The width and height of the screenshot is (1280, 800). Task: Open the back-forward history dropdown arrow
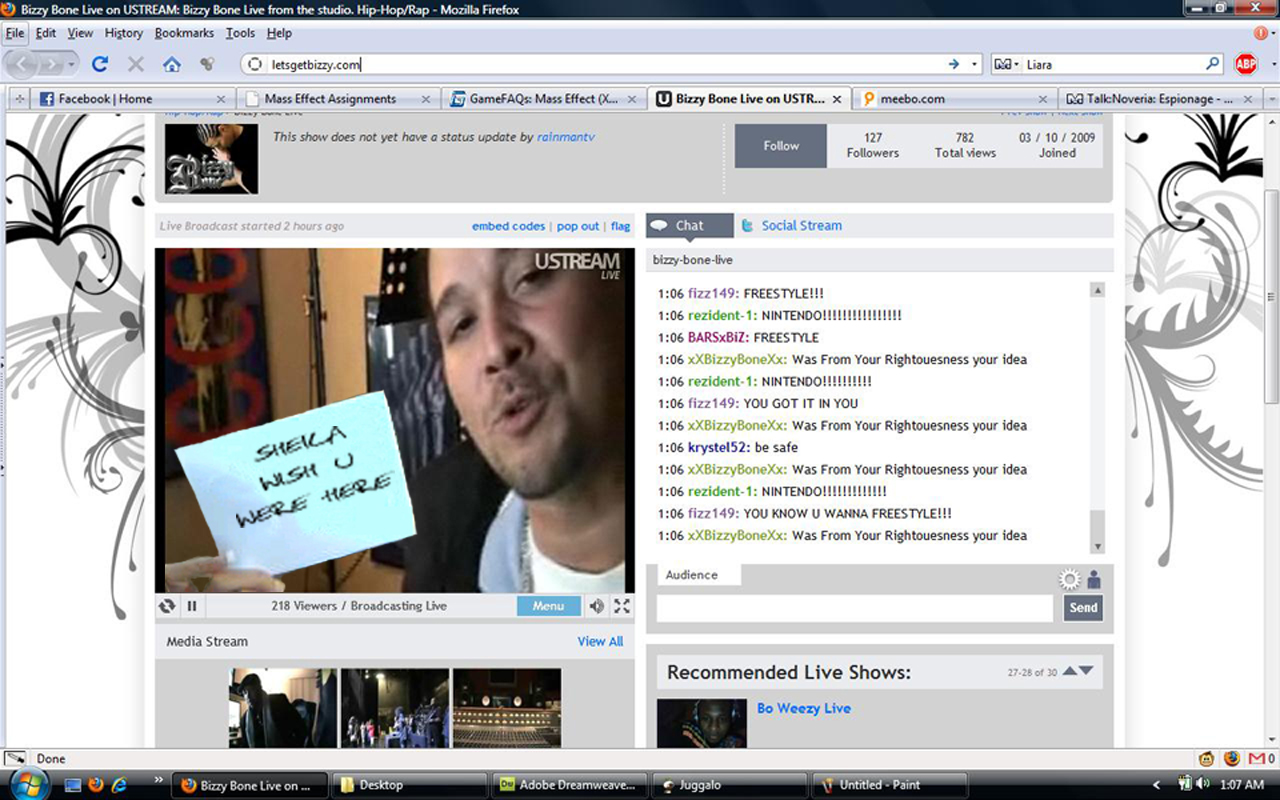point(72,64)
